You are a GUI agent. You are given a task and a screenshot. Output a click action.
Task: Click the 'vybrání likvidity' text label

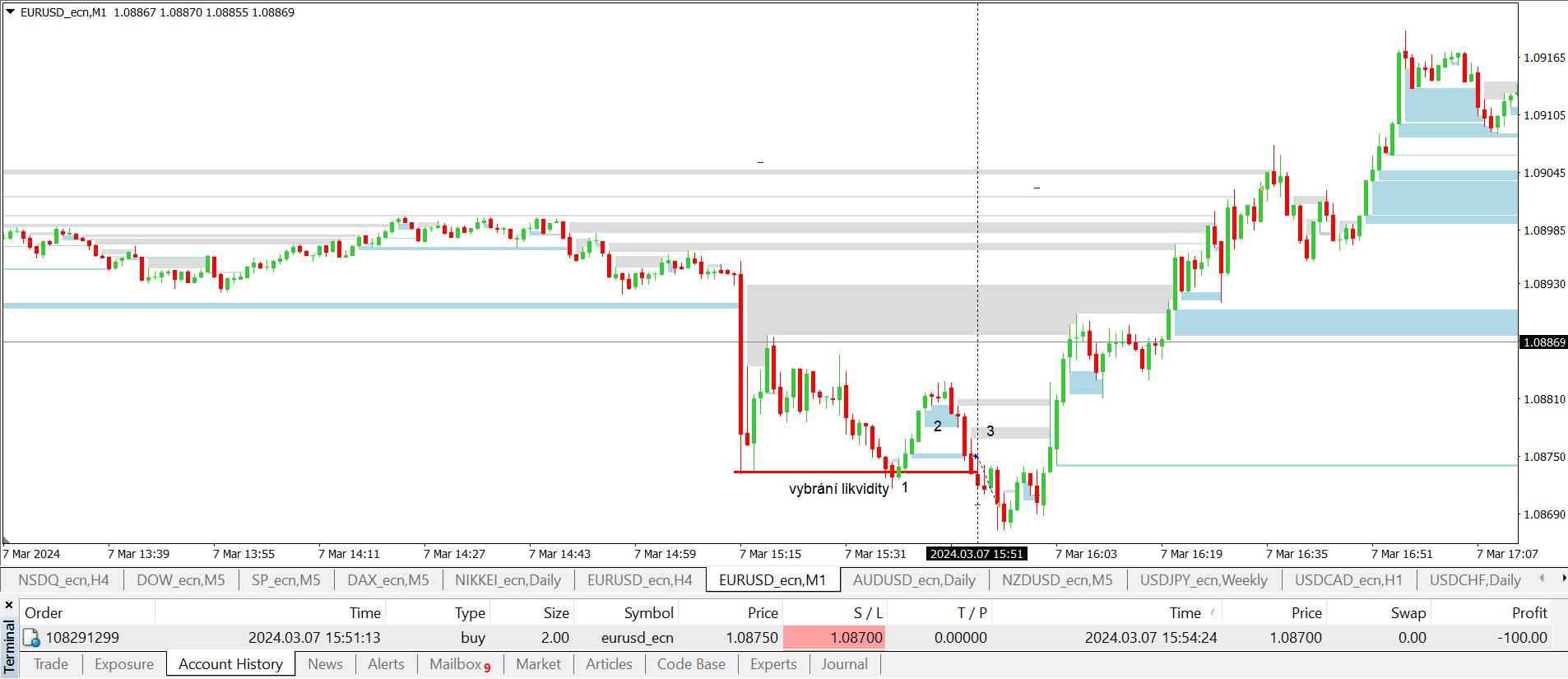click(x=838, y=489)
